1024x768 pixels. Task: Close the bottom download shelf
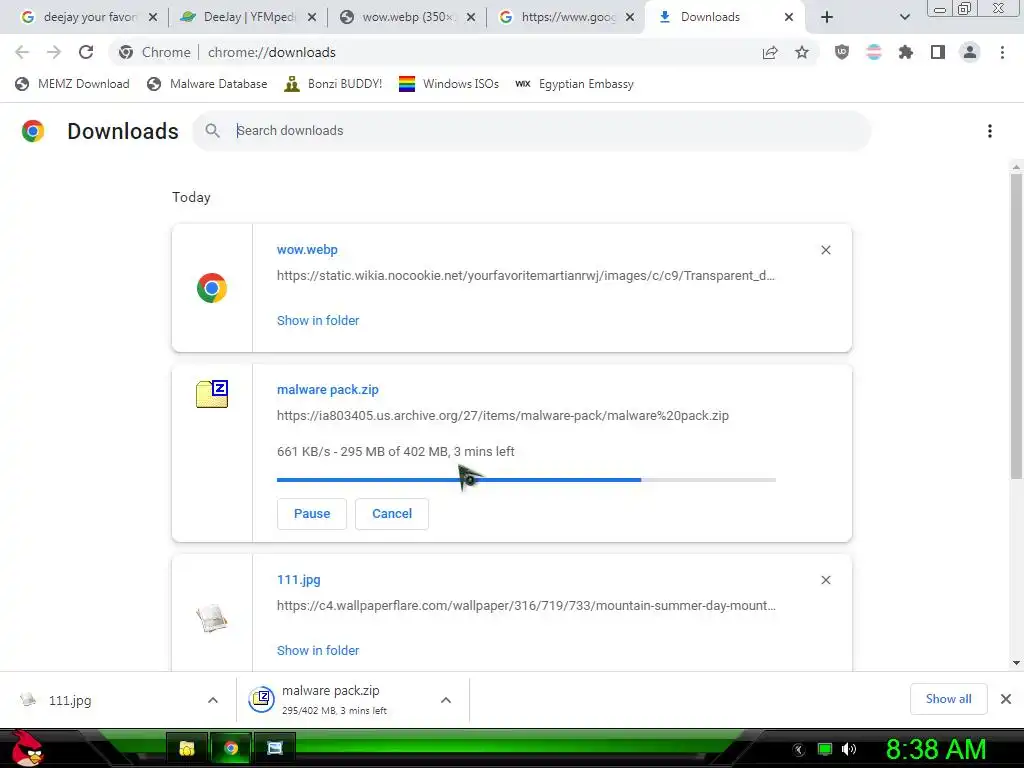coord(1006,699)
